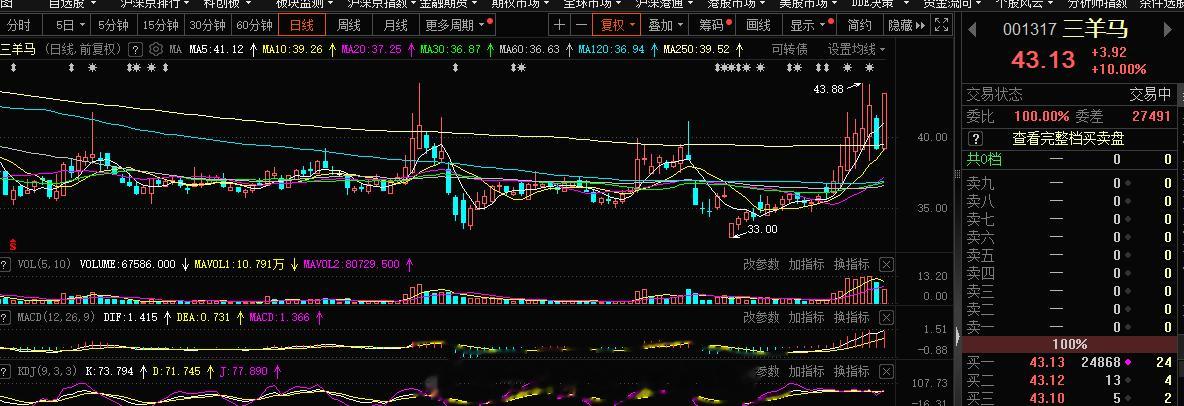This screenshot has height=406, width=1184.
Task: Expand the 科创板 menu
Action: (227, 4)
